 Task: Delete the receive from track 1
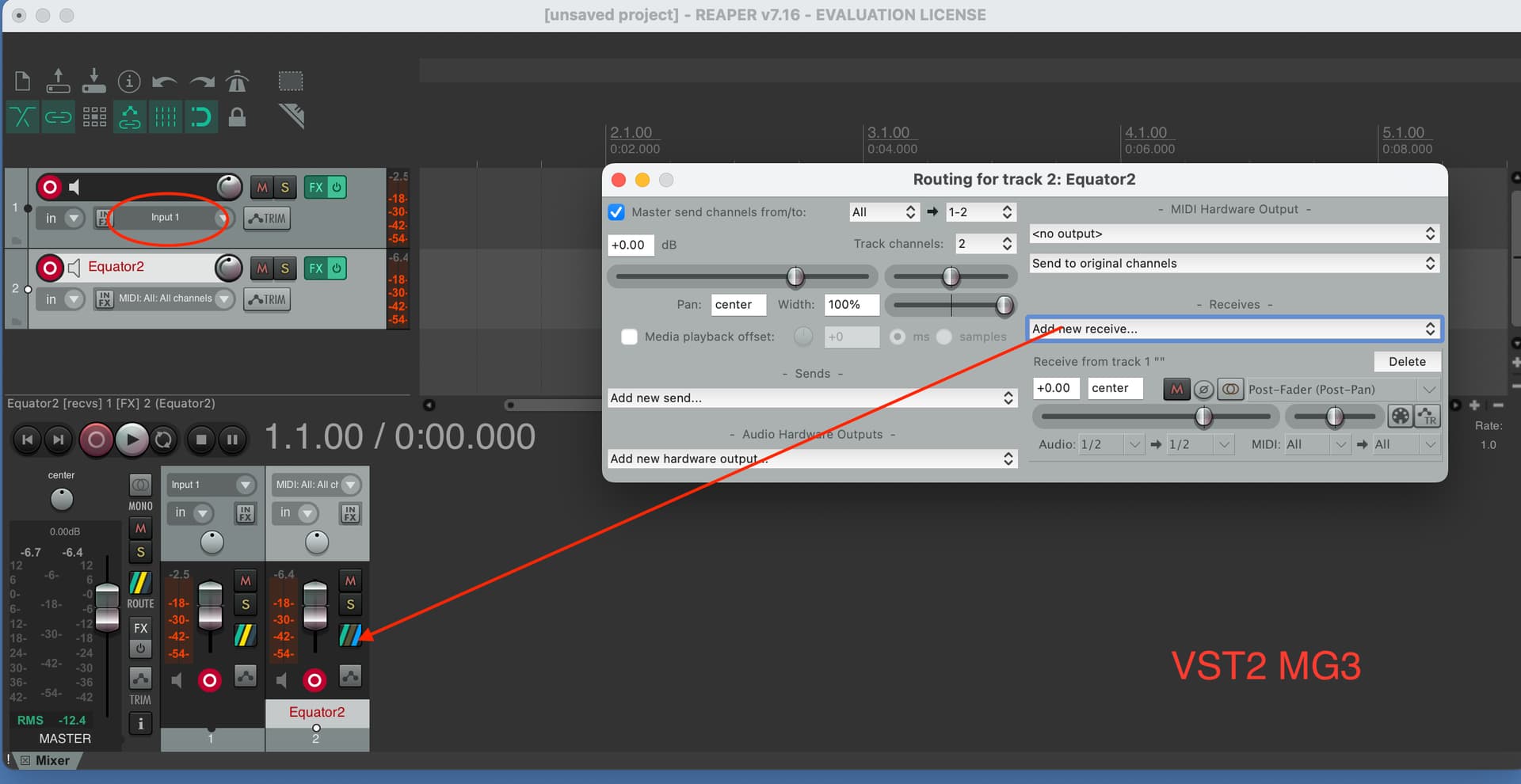coord(1407,362)
